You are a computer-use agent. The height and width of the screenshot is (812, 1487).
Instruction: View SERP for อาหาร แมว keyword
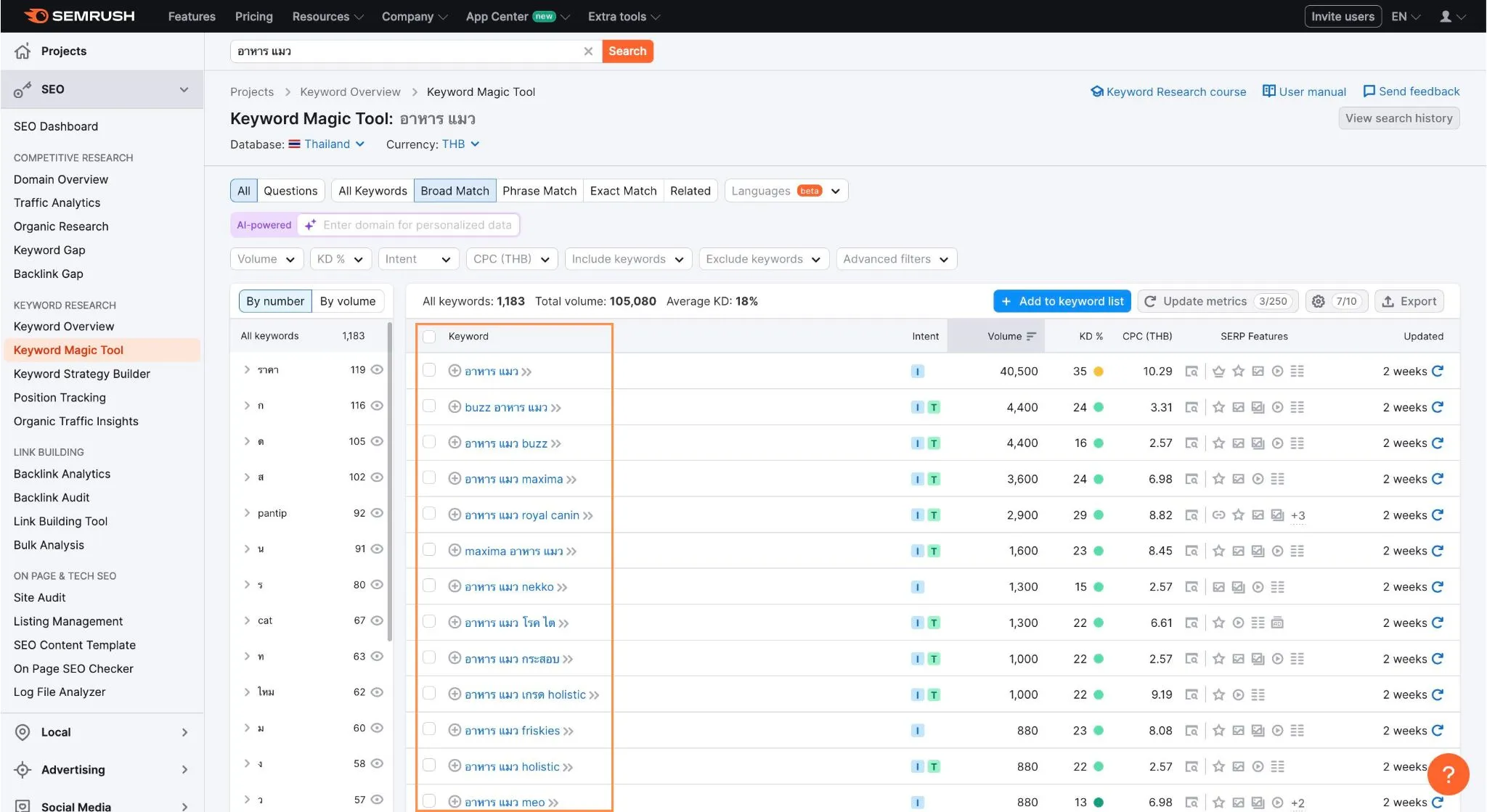click(1191, 371)
